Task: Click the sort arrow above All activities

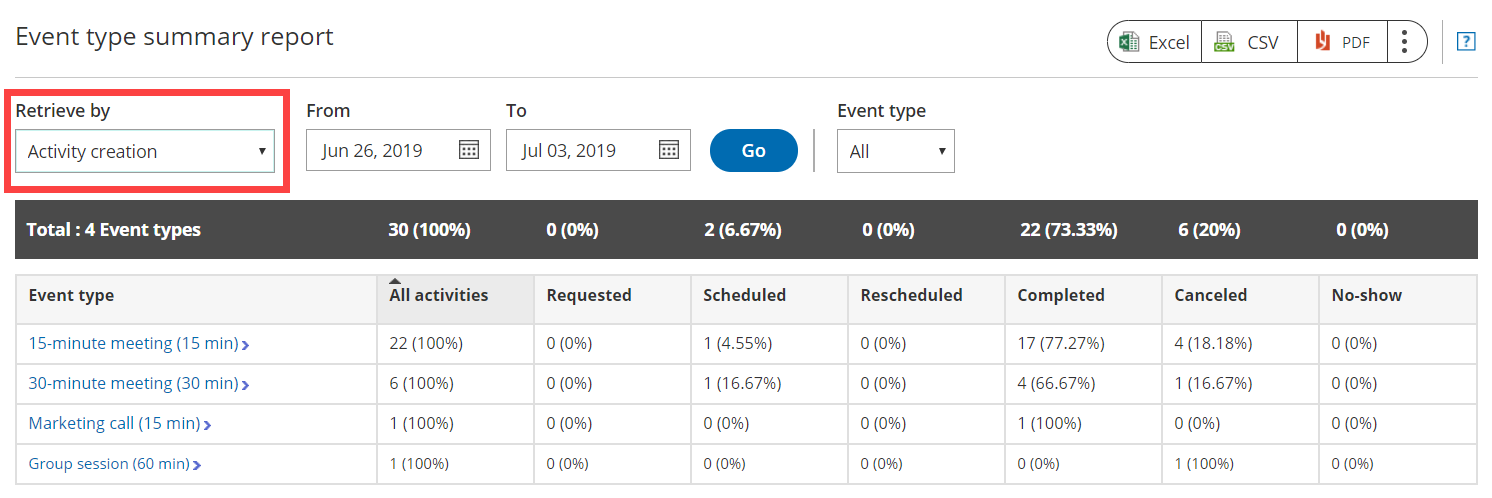Action: point(394,281)
